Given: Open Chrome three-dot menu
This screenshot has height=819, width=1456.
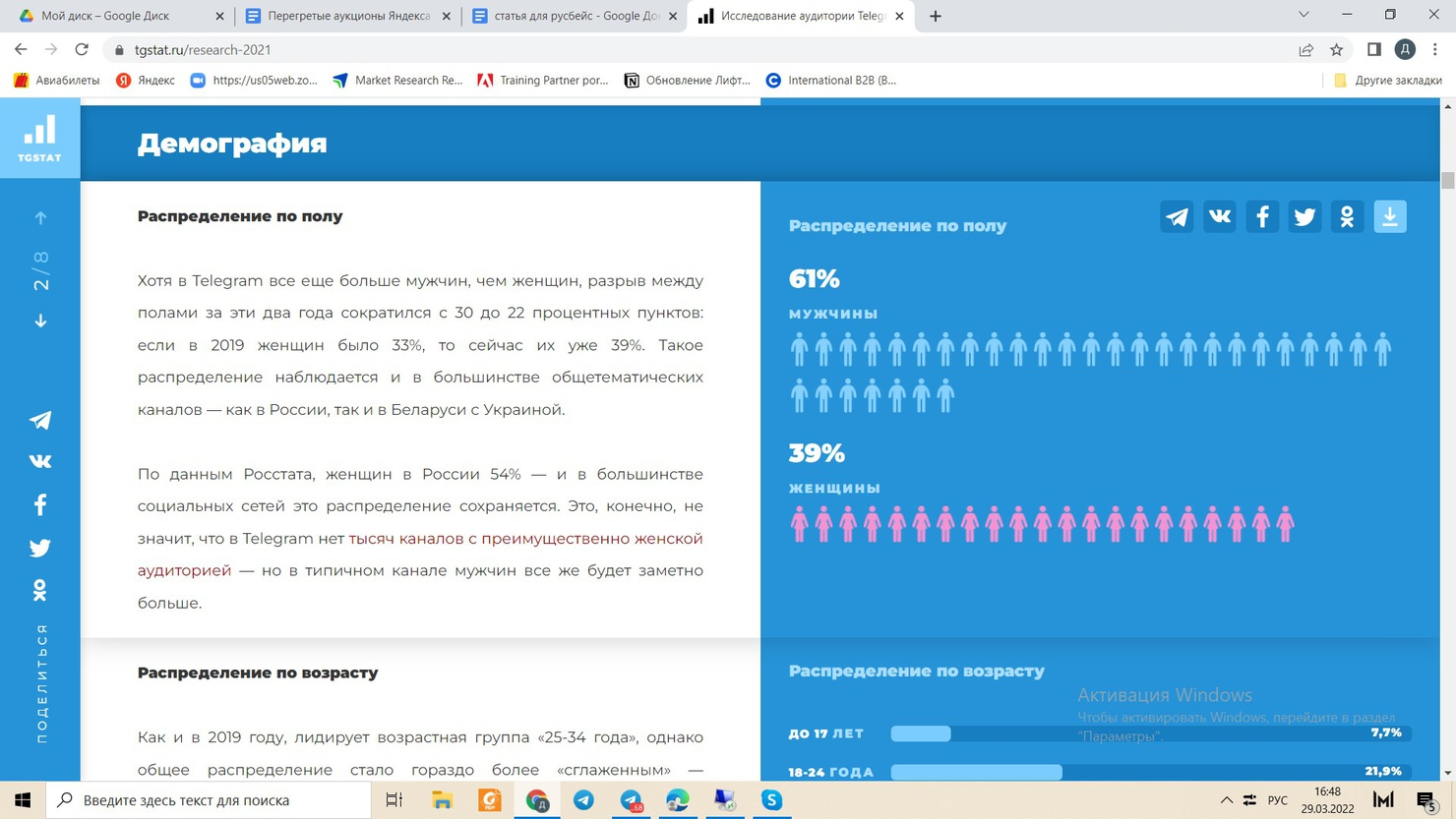Looking at the screenshot, I should coord(1435,49).
